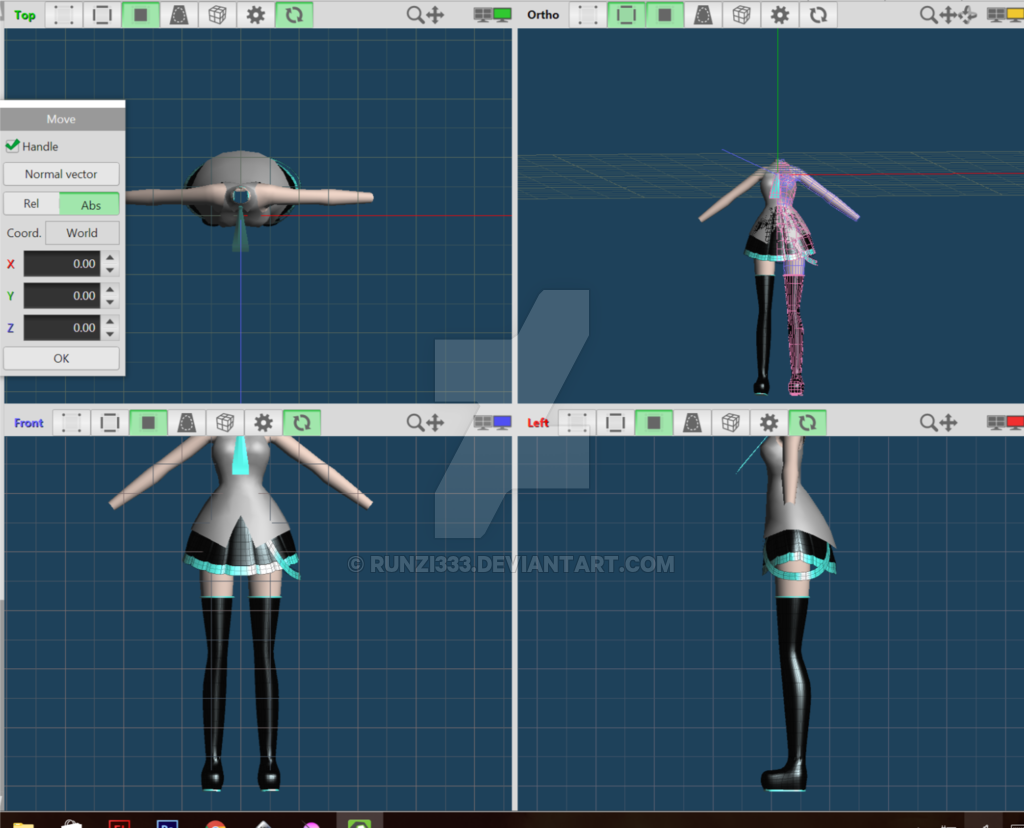Decrease Y value with down arrow
This screenshot has width=1024, height=828.
(110, 302)
